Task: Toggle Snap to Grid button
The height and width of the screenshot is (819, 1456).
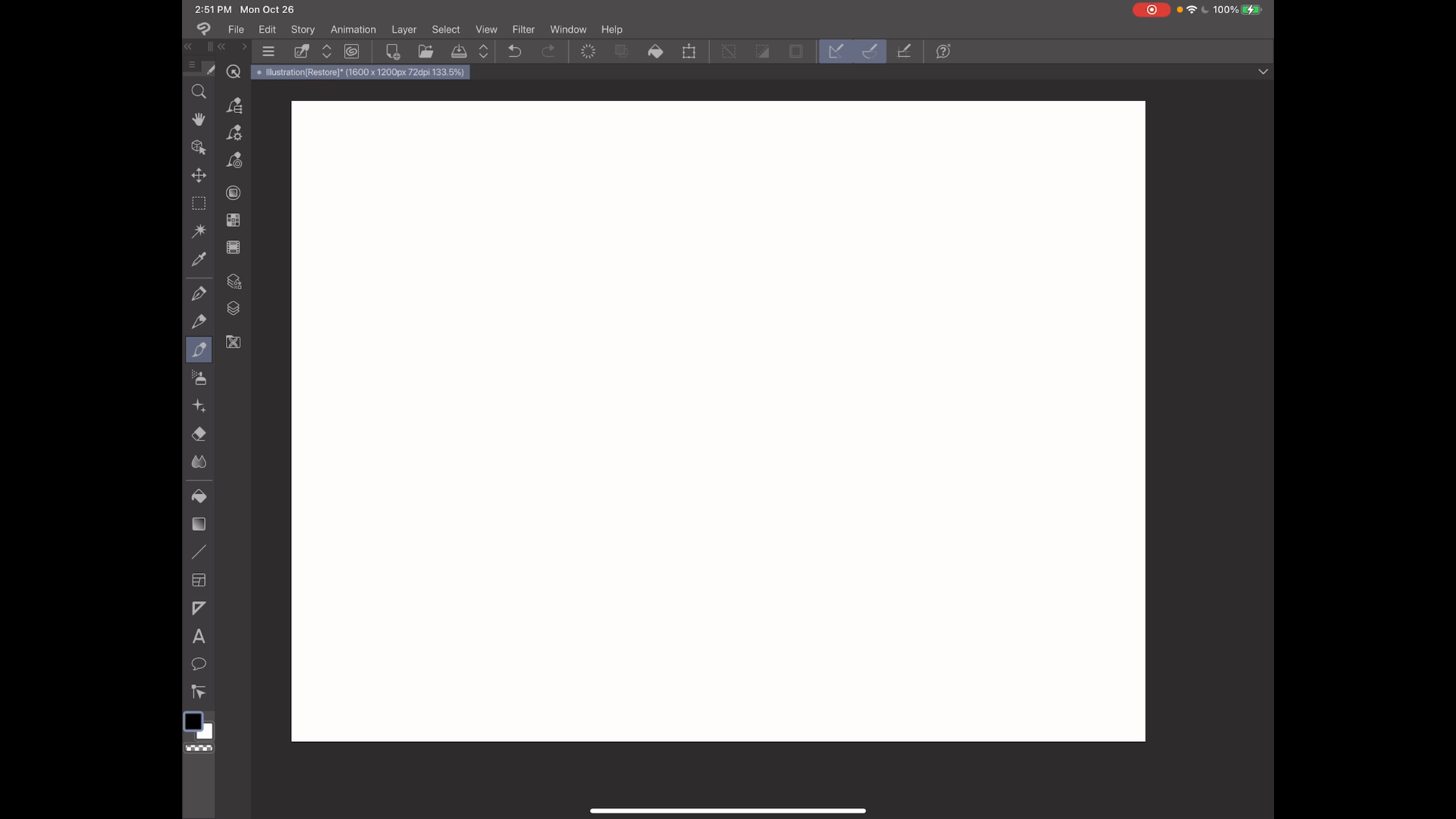Action: click(x=904, y=52)
